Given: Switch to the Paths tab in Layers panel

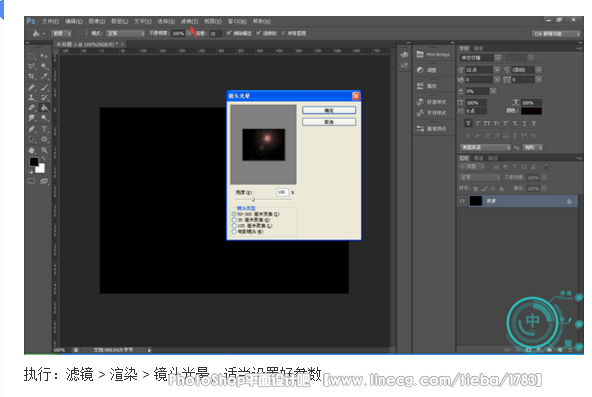Looking at the screenshot, I should (x=493, y=158).
